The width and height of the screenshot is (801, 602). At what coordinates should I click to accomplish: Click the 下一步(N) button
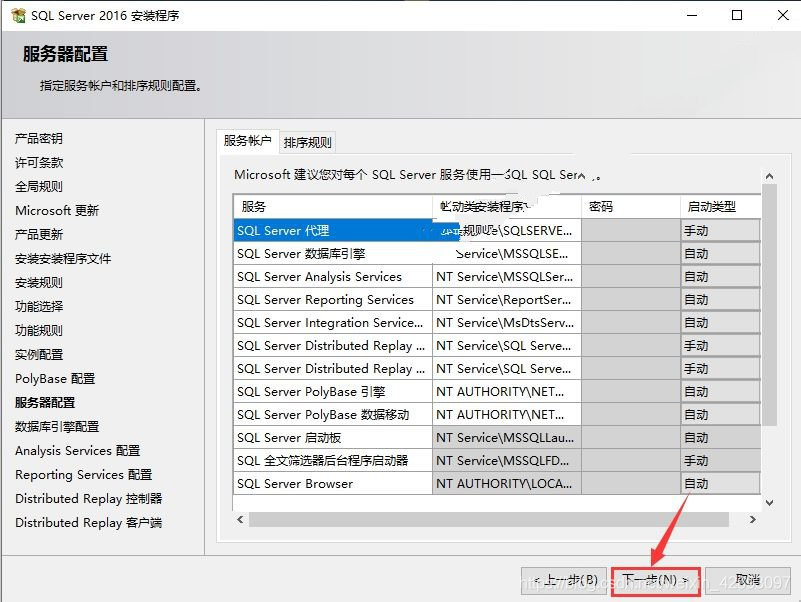(655, 581)
